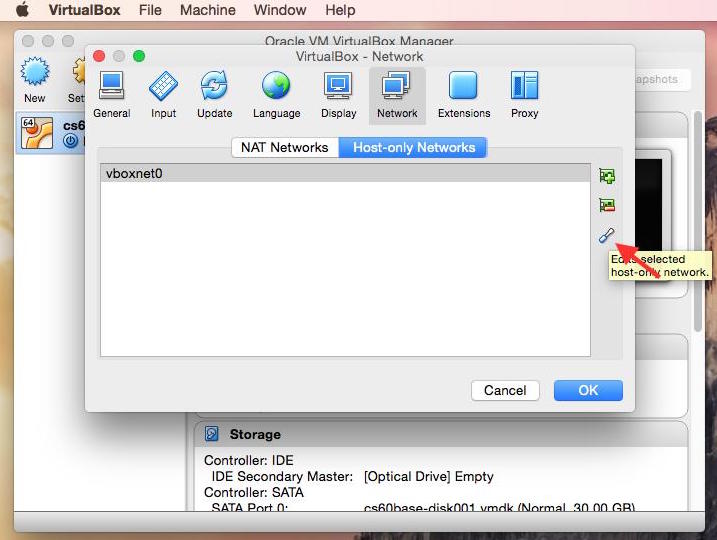Open the Extensions preferences pane
Viewport: 717px width, 540px height.
pos(464,95)
